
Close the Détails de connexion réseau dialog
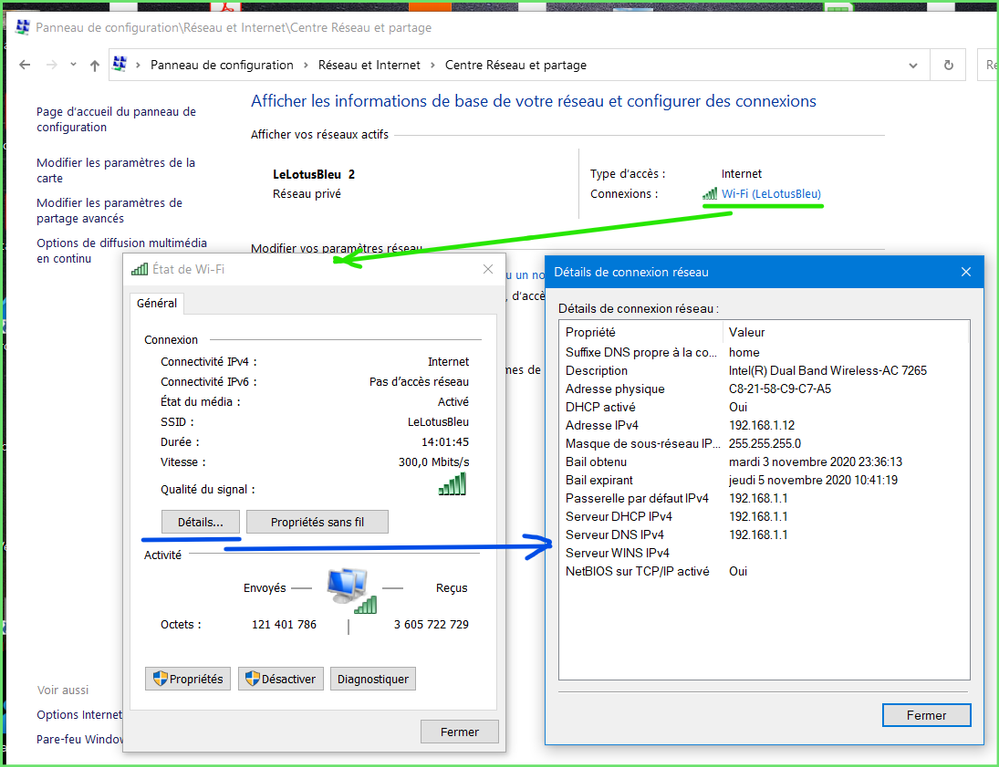[x=965, y=272]
